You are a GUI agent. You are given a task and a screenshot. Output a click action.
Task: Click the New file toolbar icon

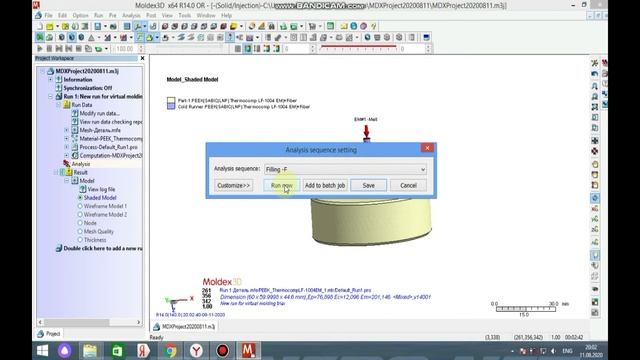pos(40,27)
